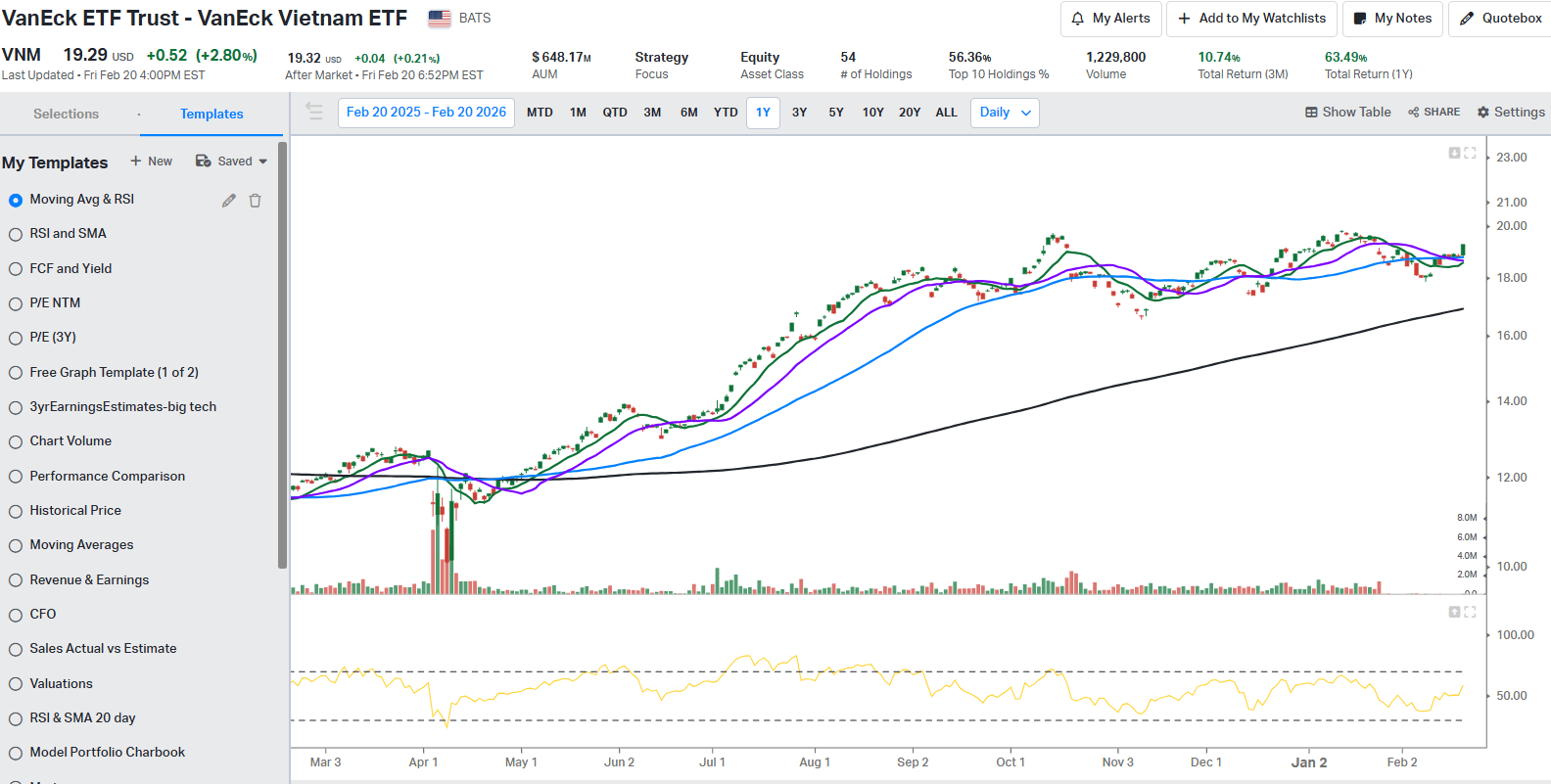Click the VanEck ETF Trust - VanEck Vietnam ETF title
The height and width of the screenshot is (784, 1551).
(205, 19)
